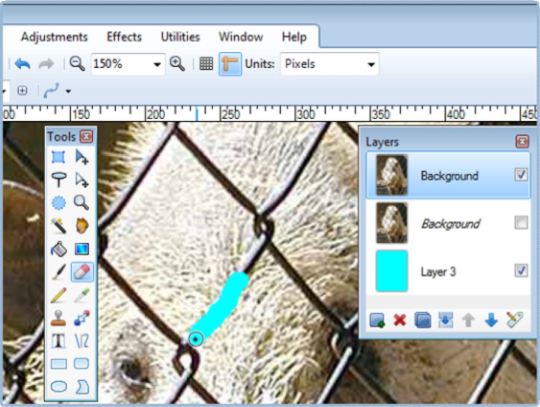Select the Magic Wand tool
540x407 pixels.
[x=59, y=226]
